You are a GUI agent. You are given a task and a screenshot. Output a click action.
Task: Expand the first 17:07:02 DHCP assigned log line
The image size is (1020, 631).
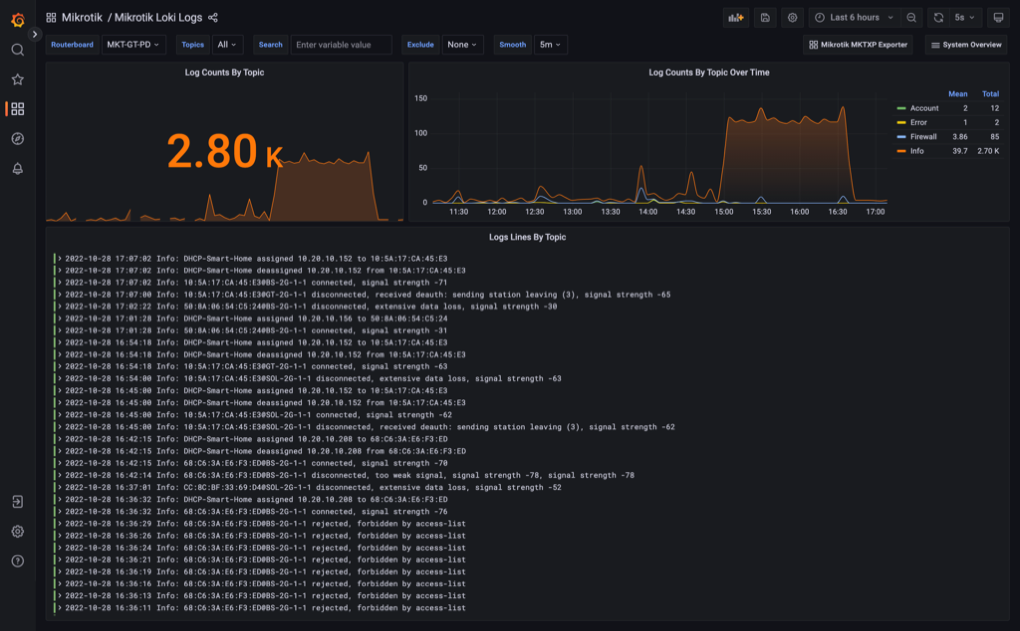[59, 258]
